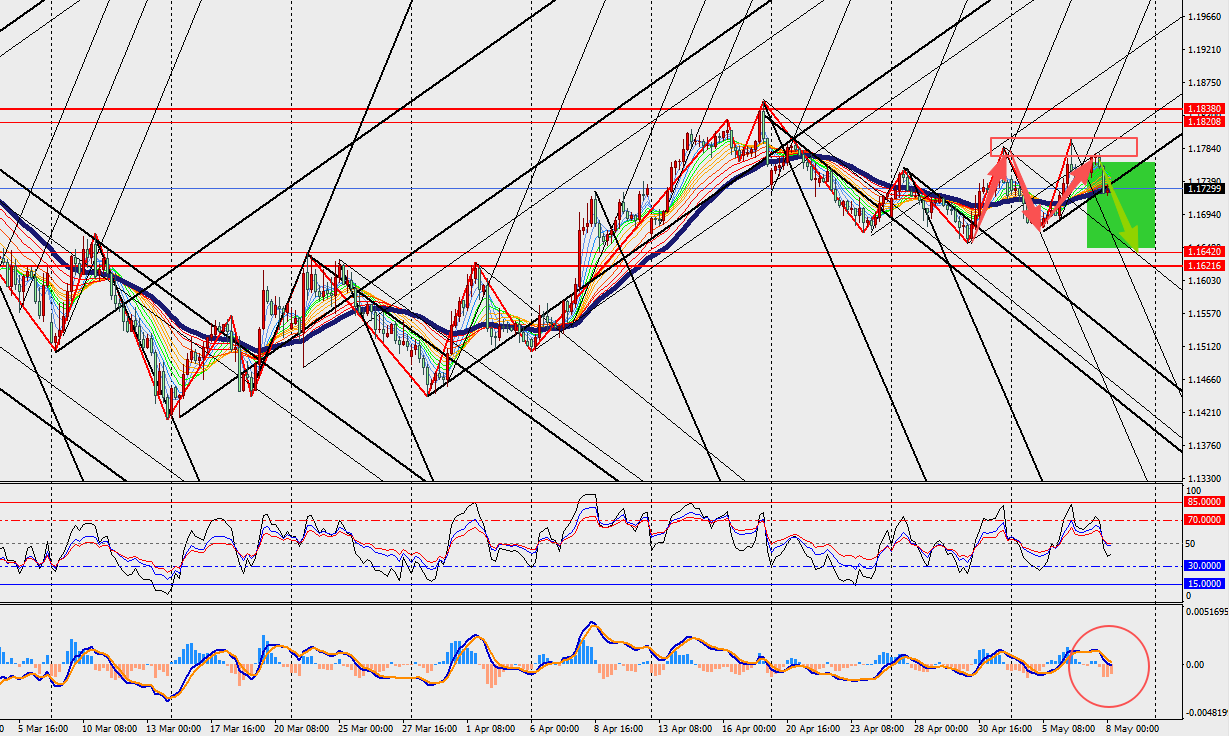Click the 15.0000 blue oversold level label
The width and height of the screenshot is (1230, 736).
(x=1203, y=584)
